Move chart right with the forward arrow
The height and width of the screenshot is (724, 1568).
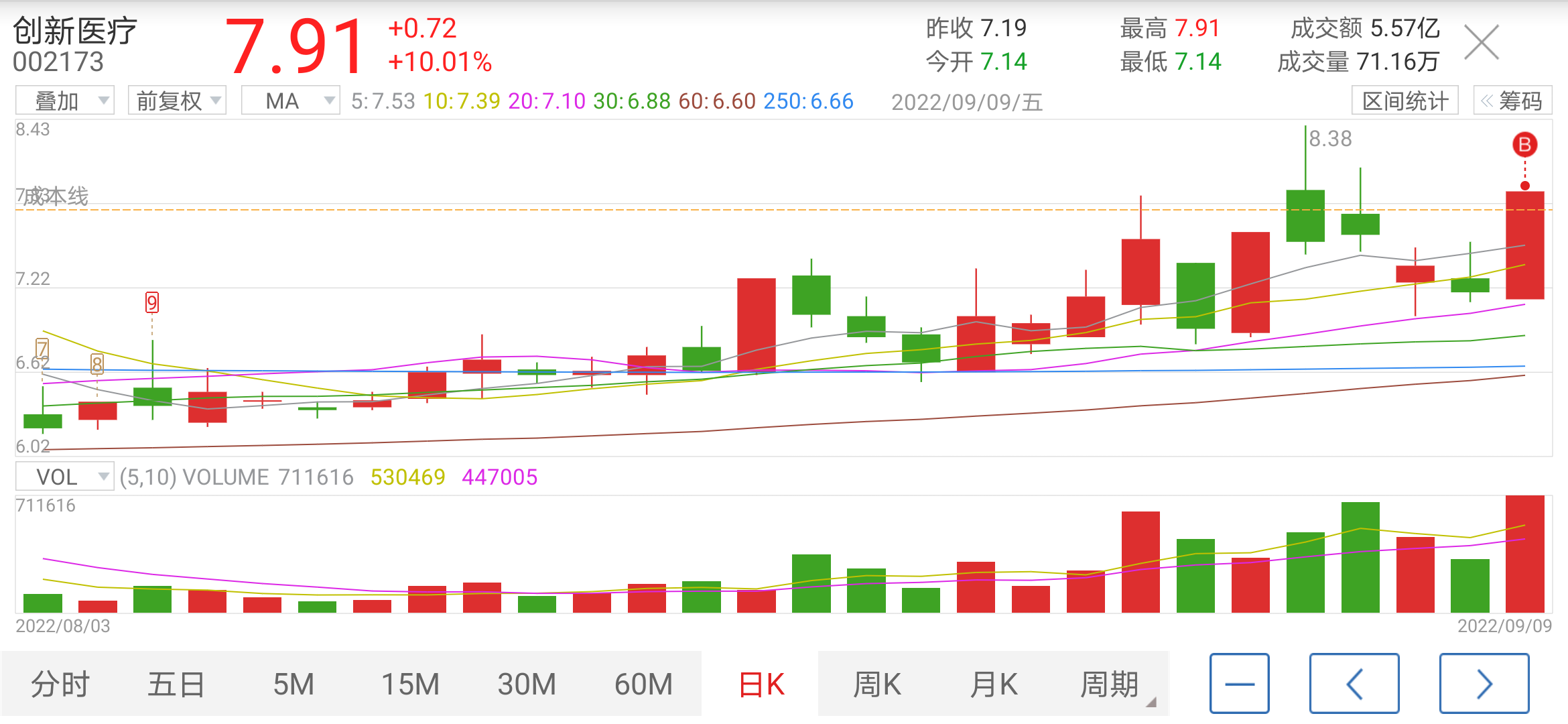(1484, 683)
